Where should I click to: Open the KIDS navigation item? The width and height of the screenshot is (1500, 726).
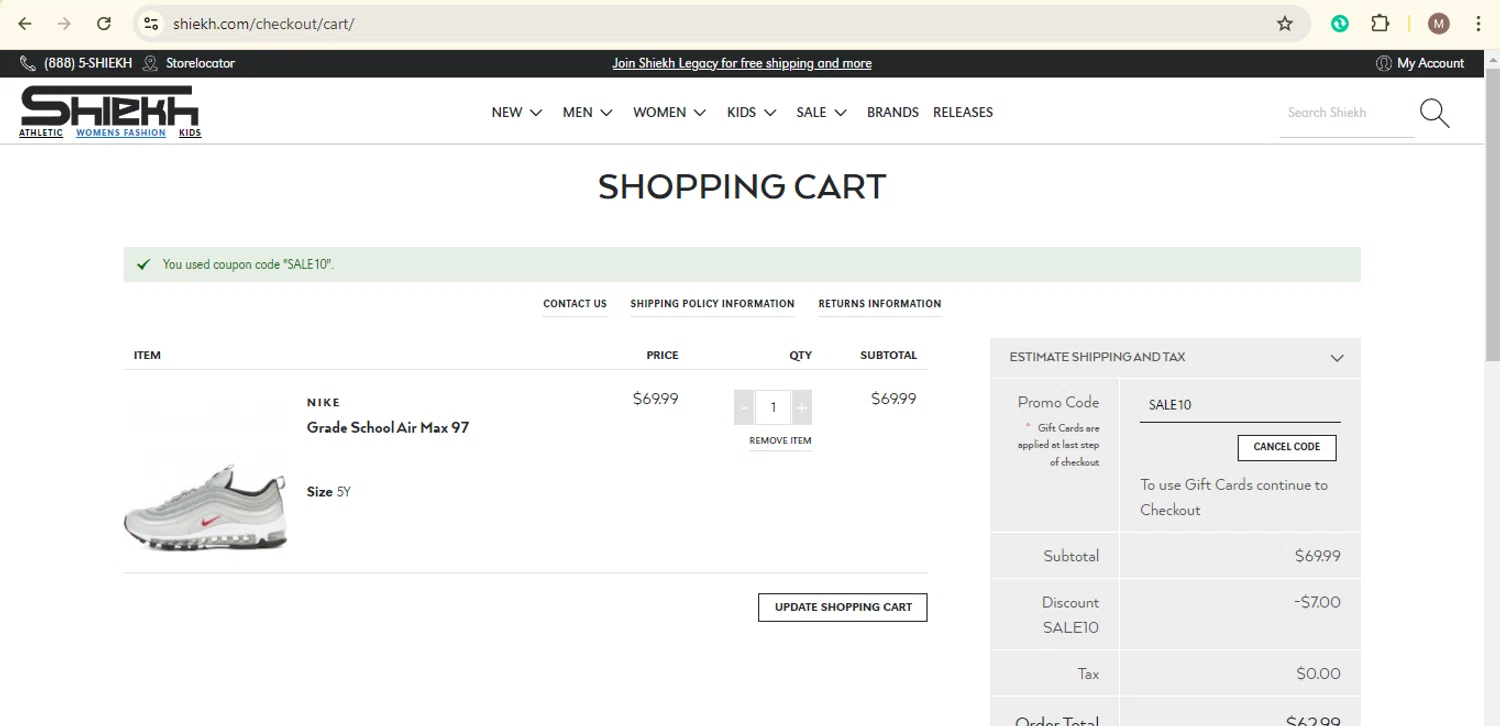742,113
